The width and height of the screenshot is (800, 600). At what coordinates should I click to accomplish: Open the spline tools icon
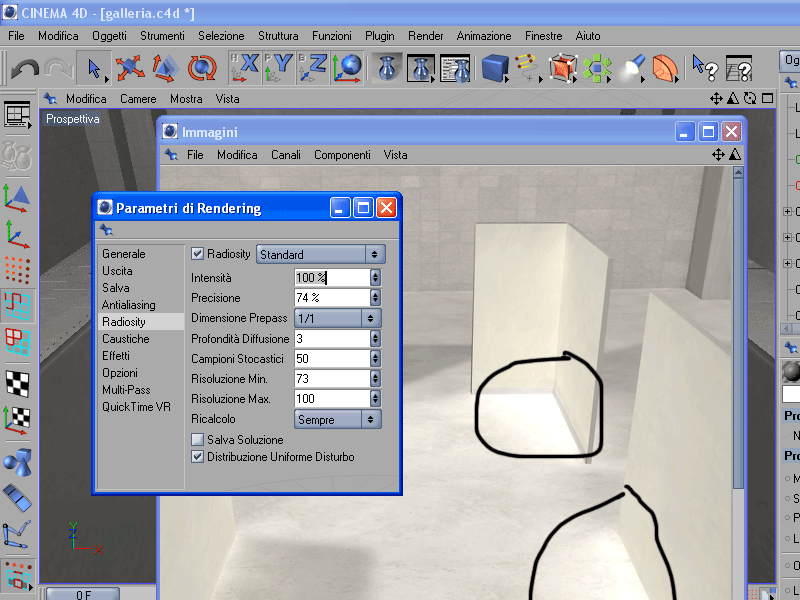pos(528,68)
